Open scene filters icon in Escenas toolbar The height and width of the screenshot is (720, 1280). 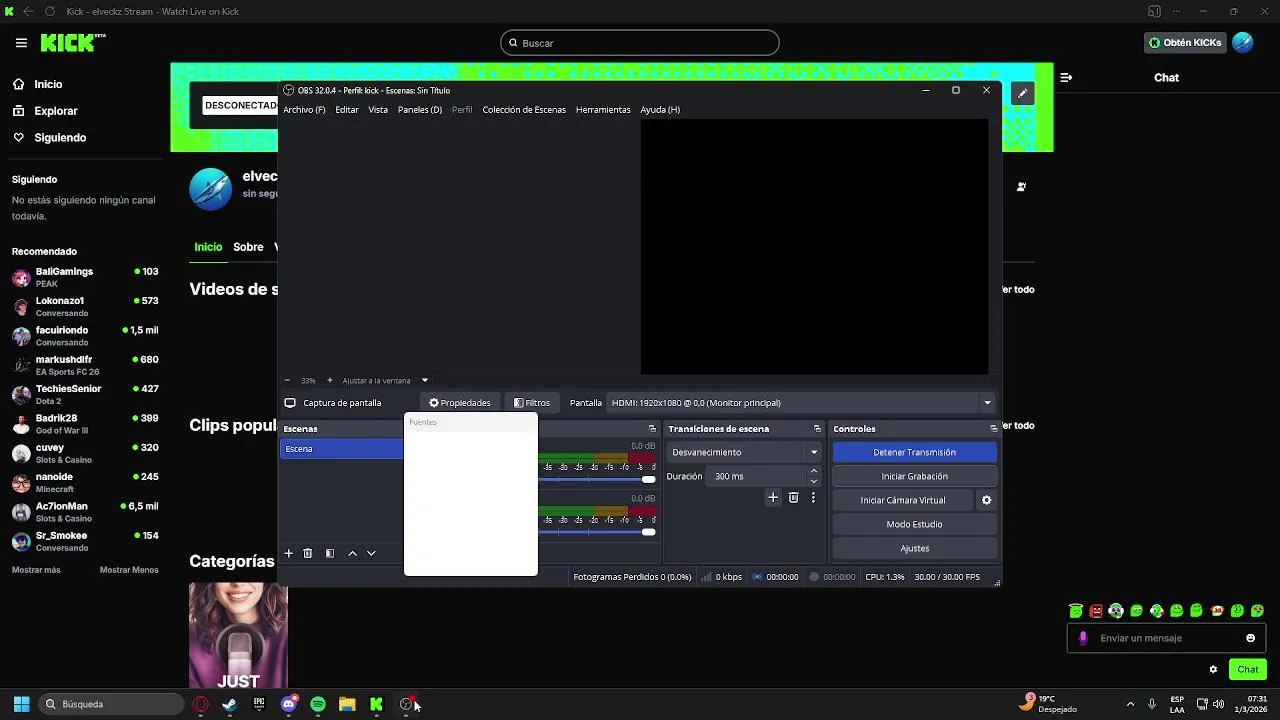tap(330, 553)
